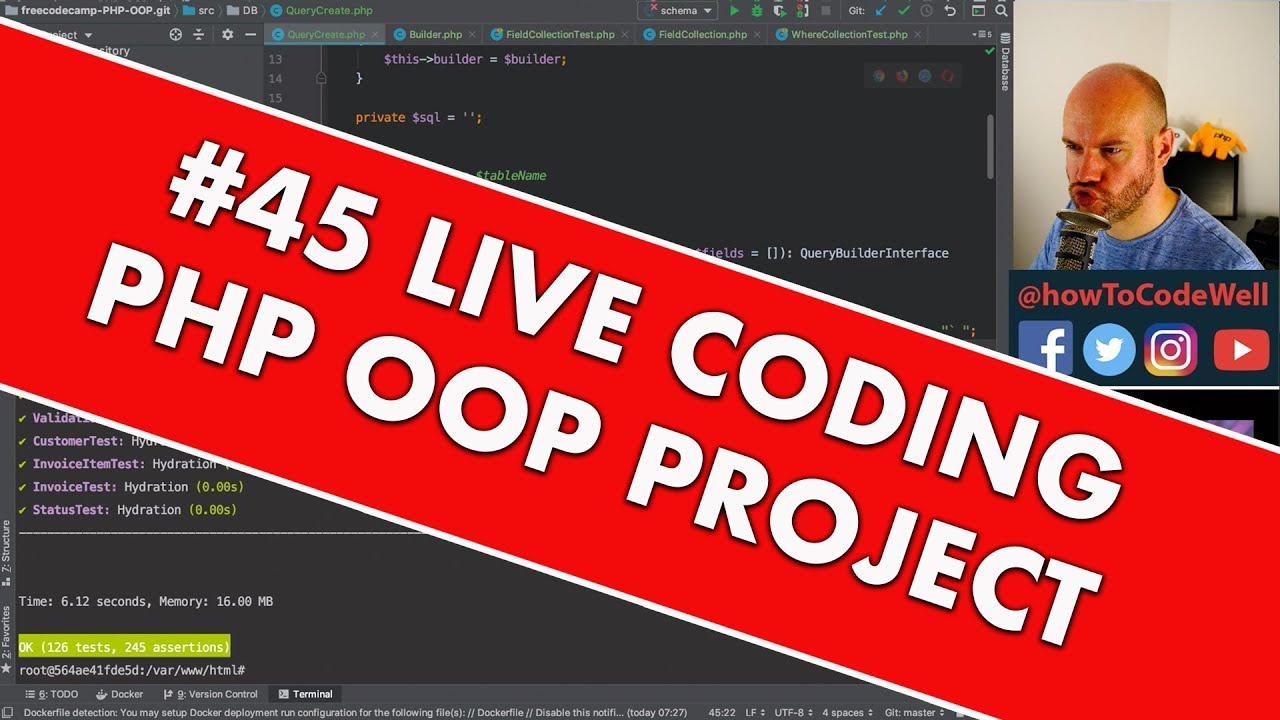Click the 45:22 cursor position indicator
Image resolution: width=1280 pixels, height=720 pixels.
pos(722,713)
